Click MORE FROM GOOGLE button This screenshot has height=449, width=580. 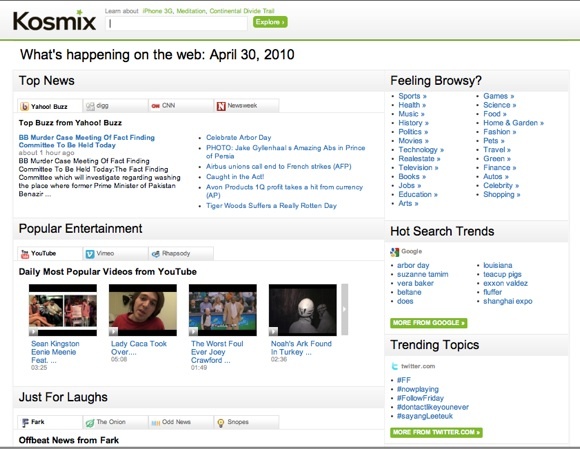click(428, 323)
